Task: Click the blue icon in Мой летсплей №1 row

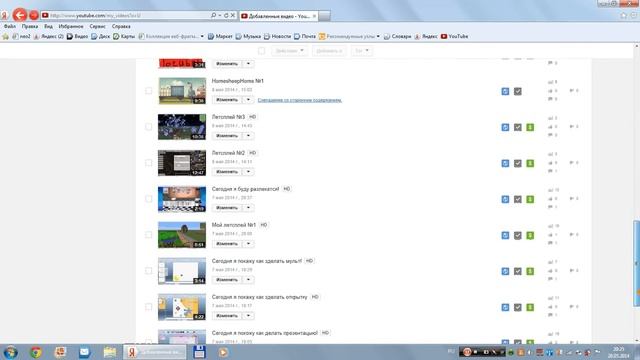Action: click(505, 235)
